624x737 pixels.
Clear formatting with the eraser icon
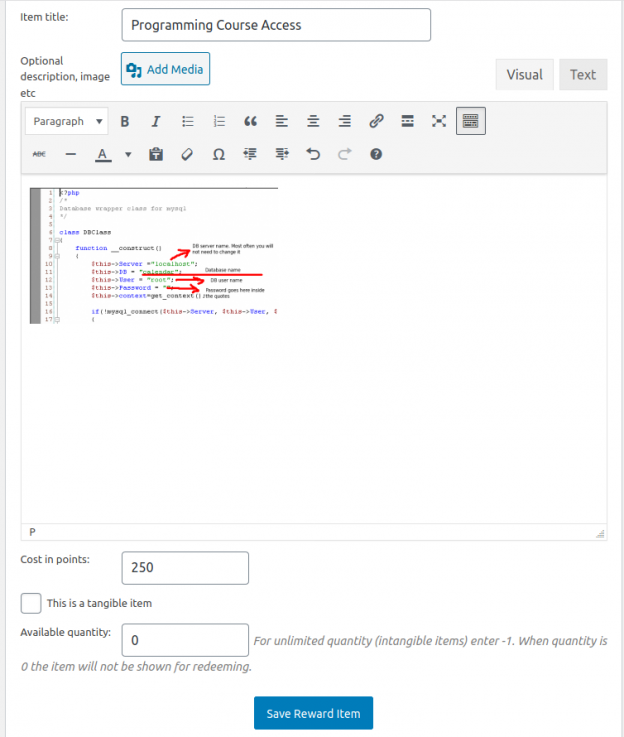click(186, 154)
